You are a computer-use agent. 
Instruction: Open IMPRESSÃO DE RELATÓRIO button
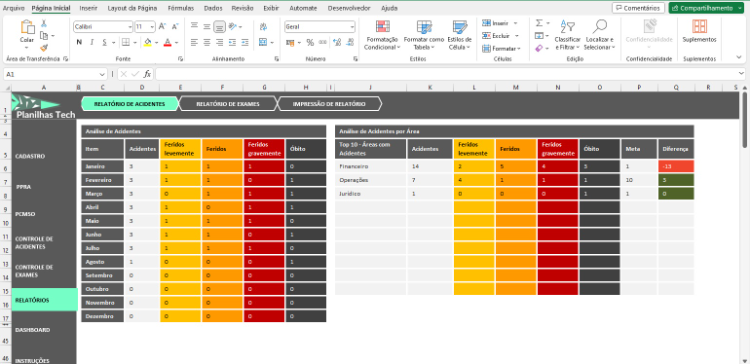pos(329,104)
